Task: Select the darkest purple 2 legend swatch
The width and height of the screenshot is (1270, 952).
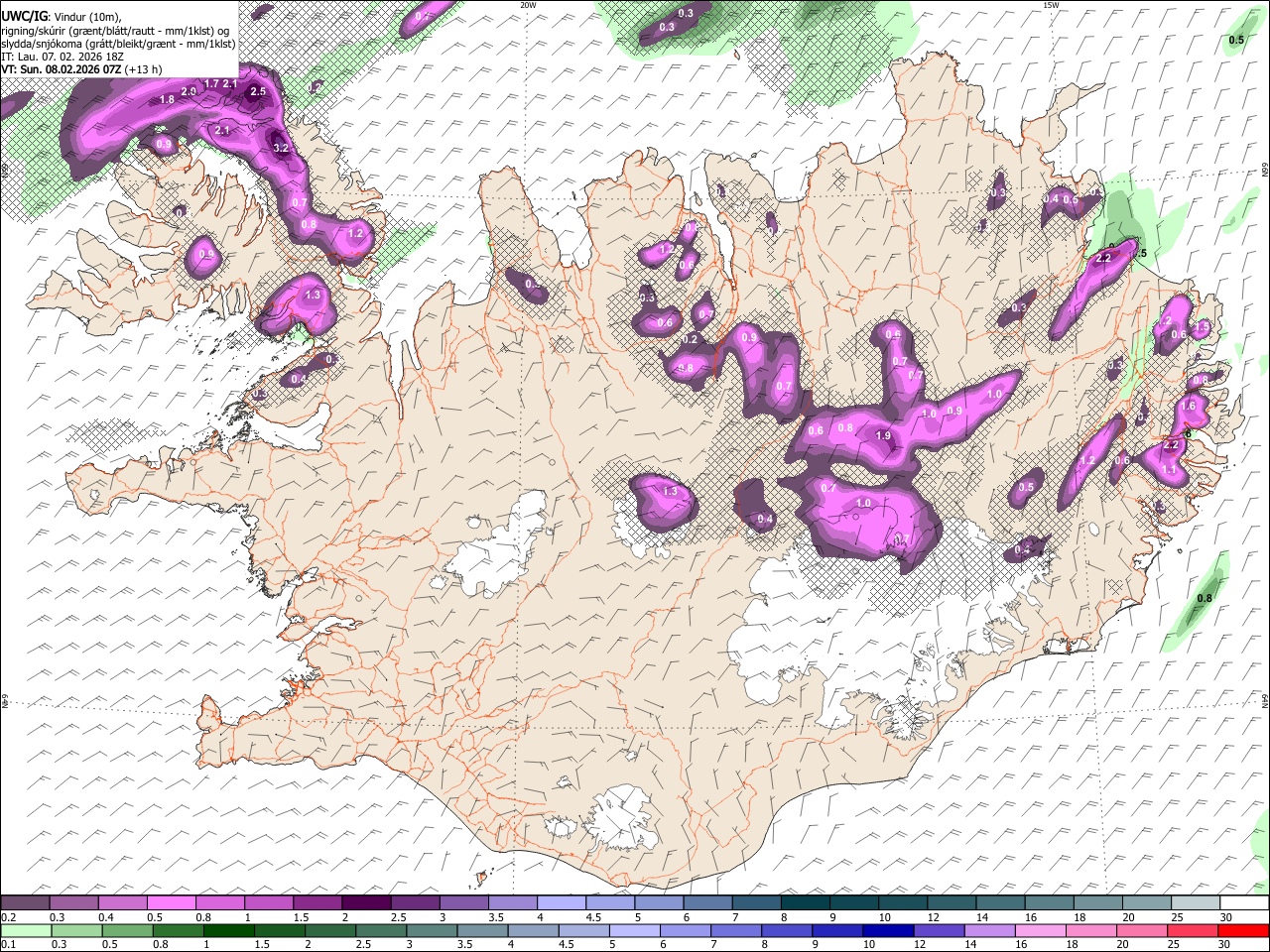Action: 366,902
